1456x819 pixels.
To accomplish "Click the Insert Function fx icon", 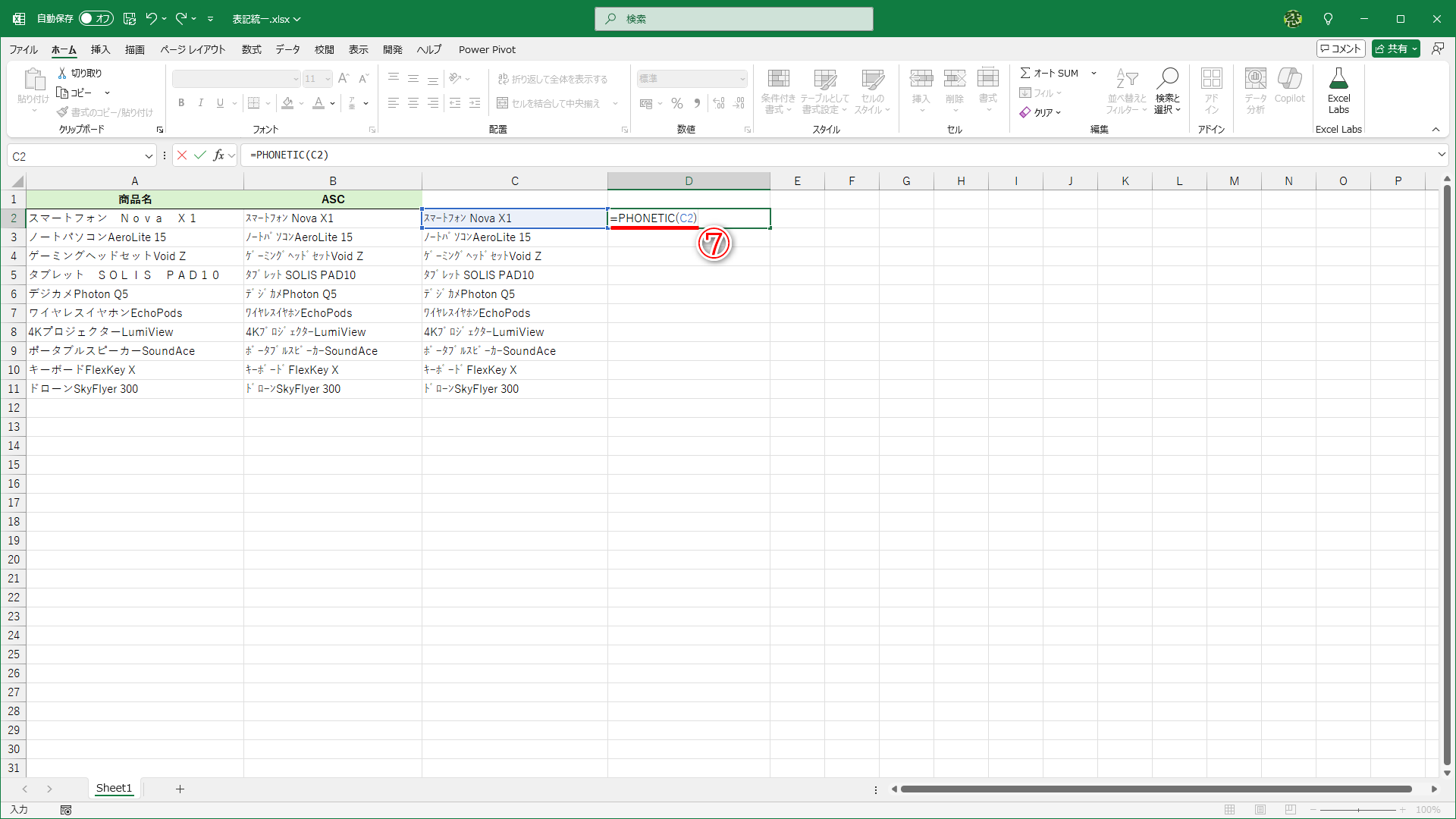I will (219, 155).
